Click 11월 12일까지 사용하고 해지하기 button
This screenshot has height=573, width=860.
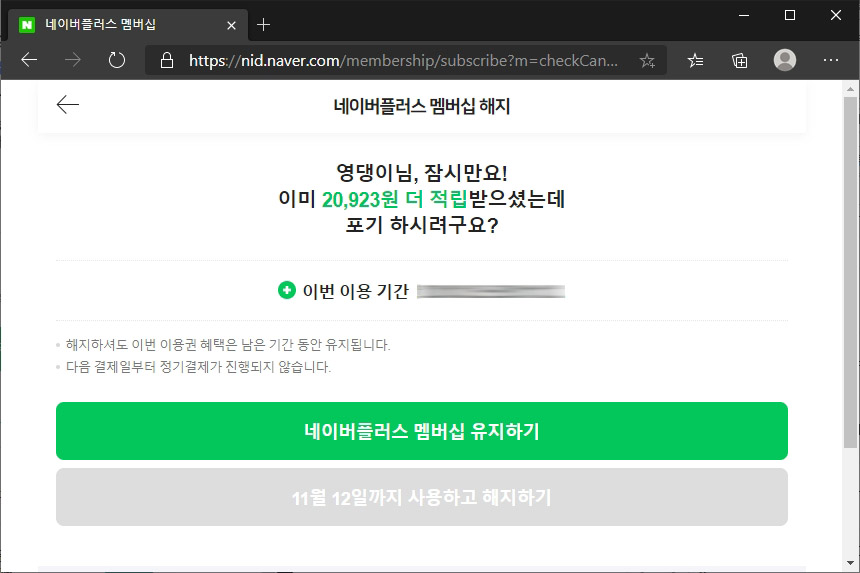click(x=422, y=497)
